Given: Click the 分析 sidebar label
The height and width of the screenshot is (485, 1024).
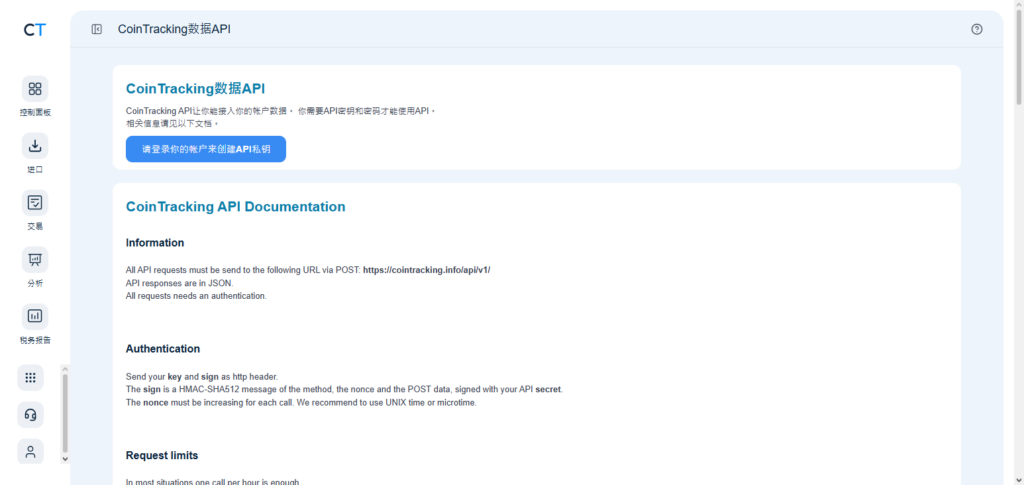Looking at the screenshot, I should [x=35, y=283].
